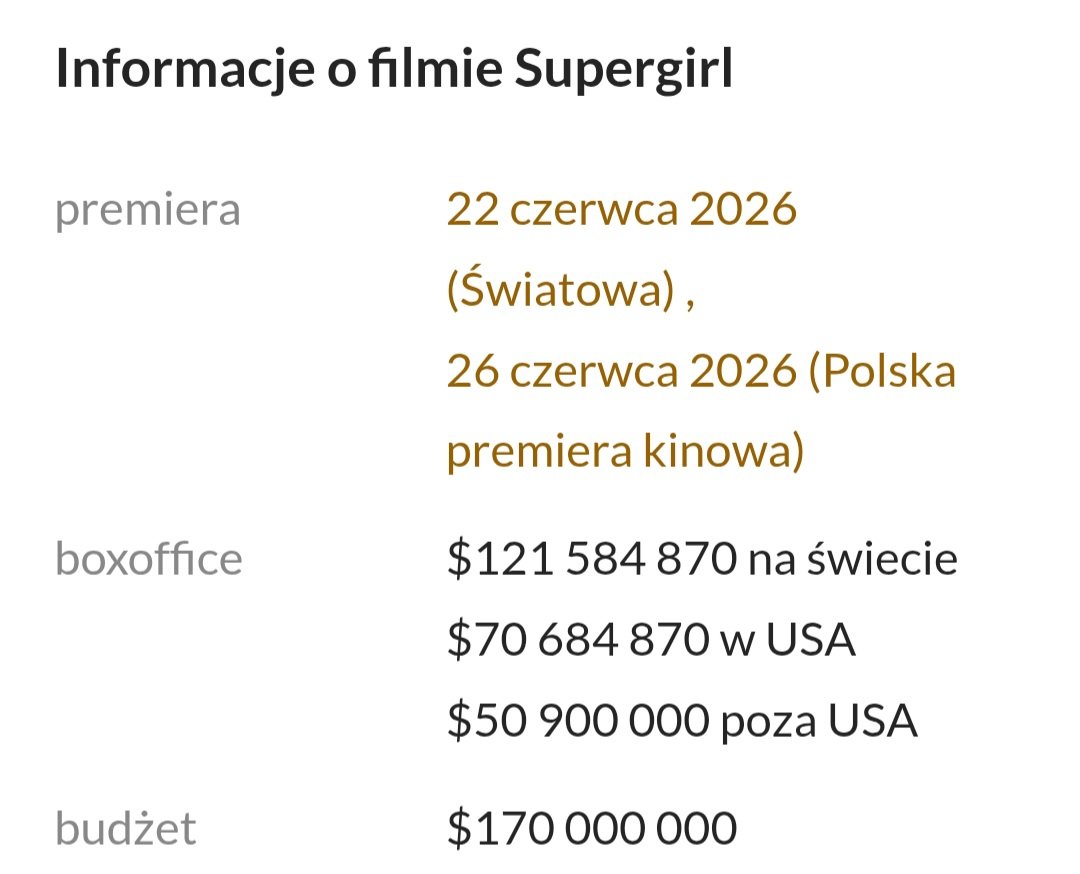Click the word filmie in the heading

tap(435, 68)
